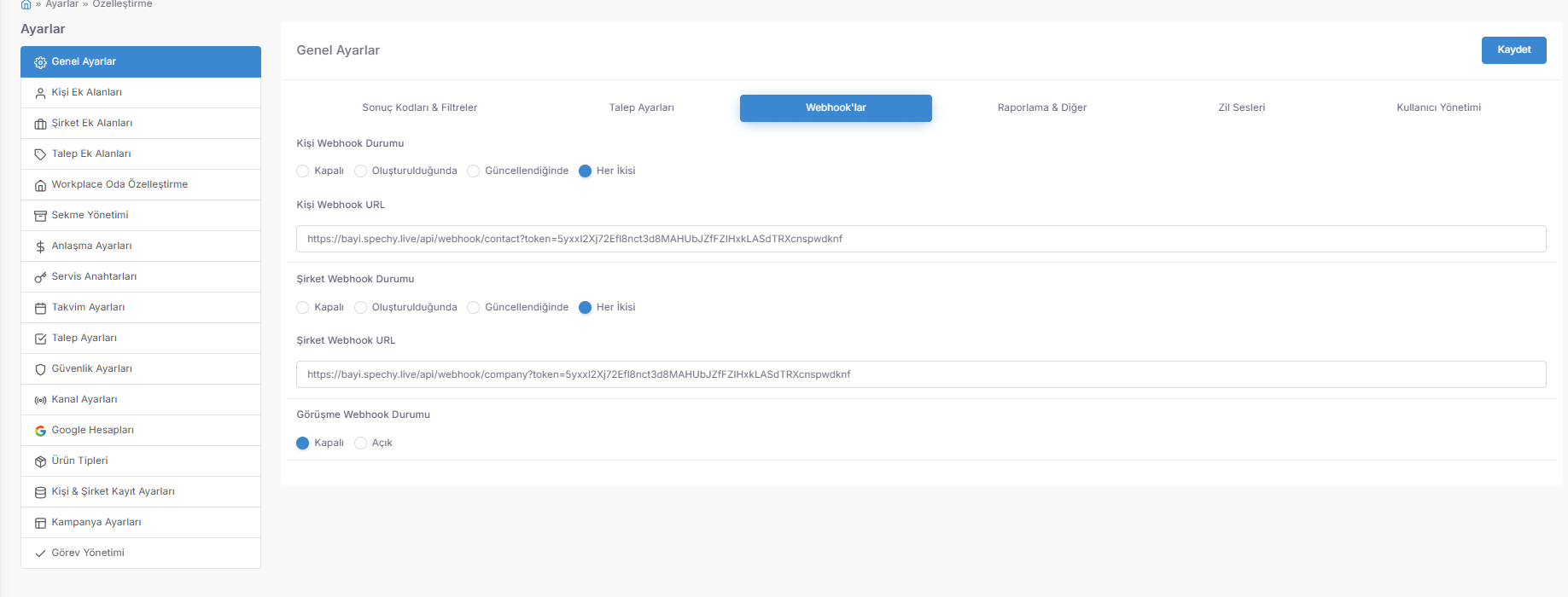Open Güvenlik Ayarları from the sidebar
The image size is (1568, 597).
click(x=141, y=368)
